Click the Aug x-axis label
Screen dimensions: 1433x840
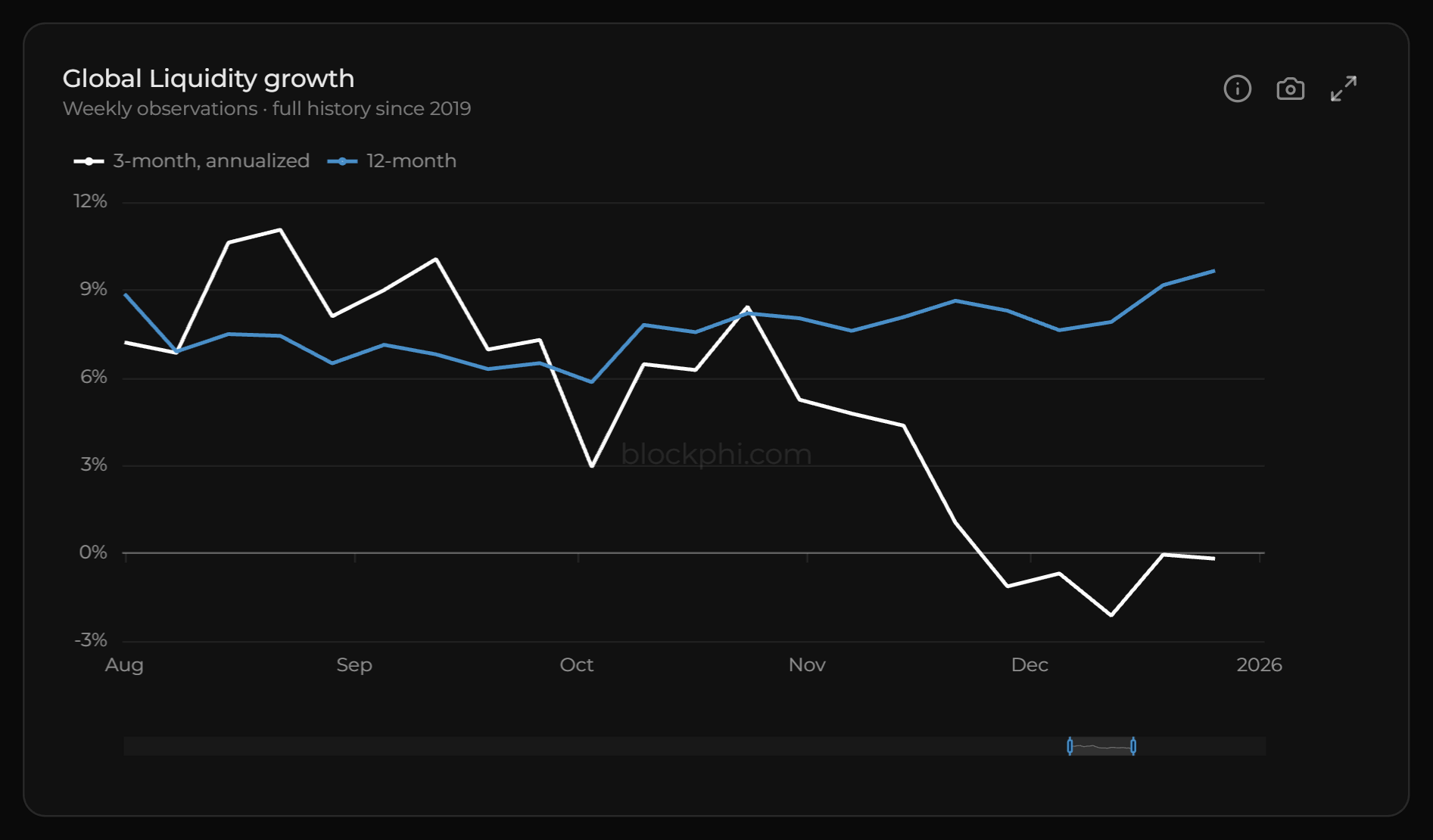pyautogui.click(x=124, y=665)
